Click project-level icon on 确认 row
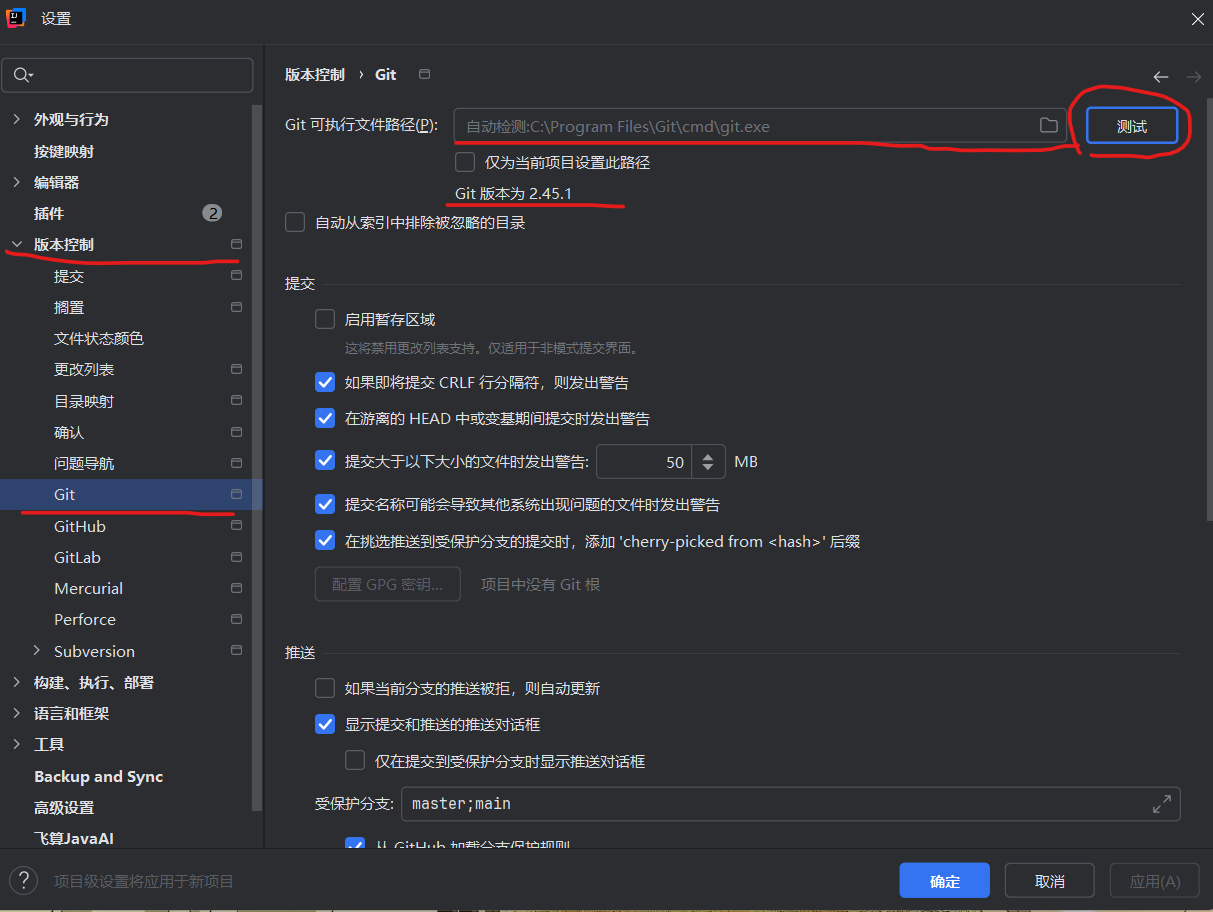Screen dimensions: 1213x912 [x=236, y=432]
